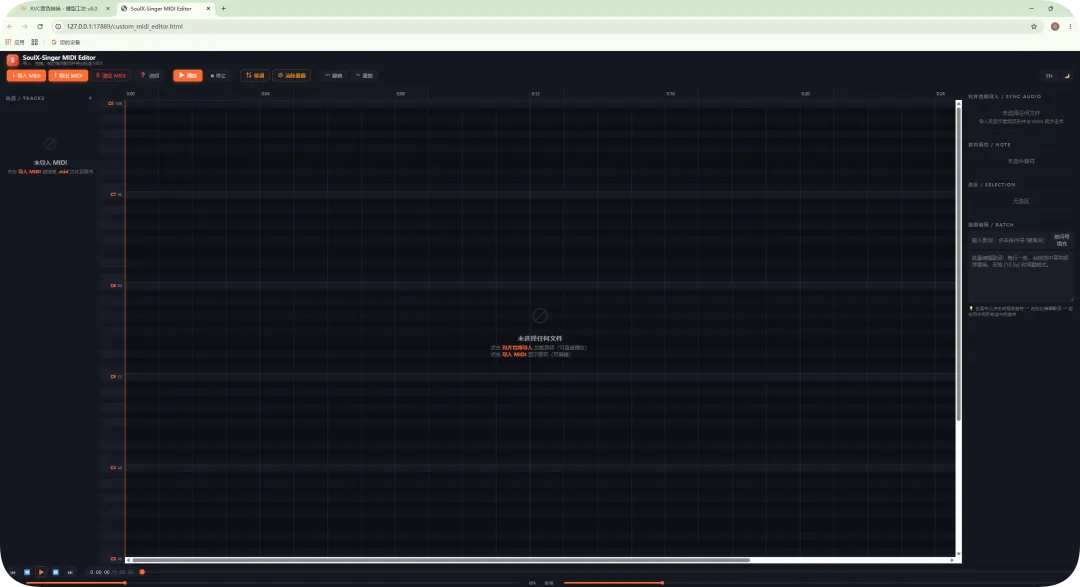Open a new browser tab
Screen dimensions: 1080x587
[223, 8]
